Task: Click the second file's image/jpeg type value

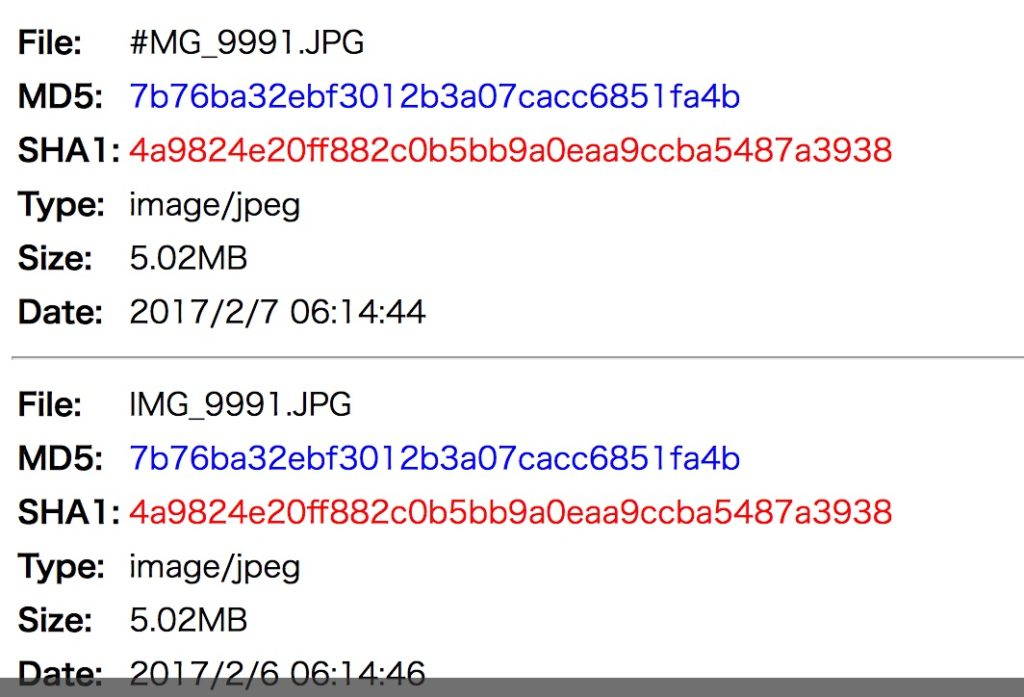Action: [215, 568]
